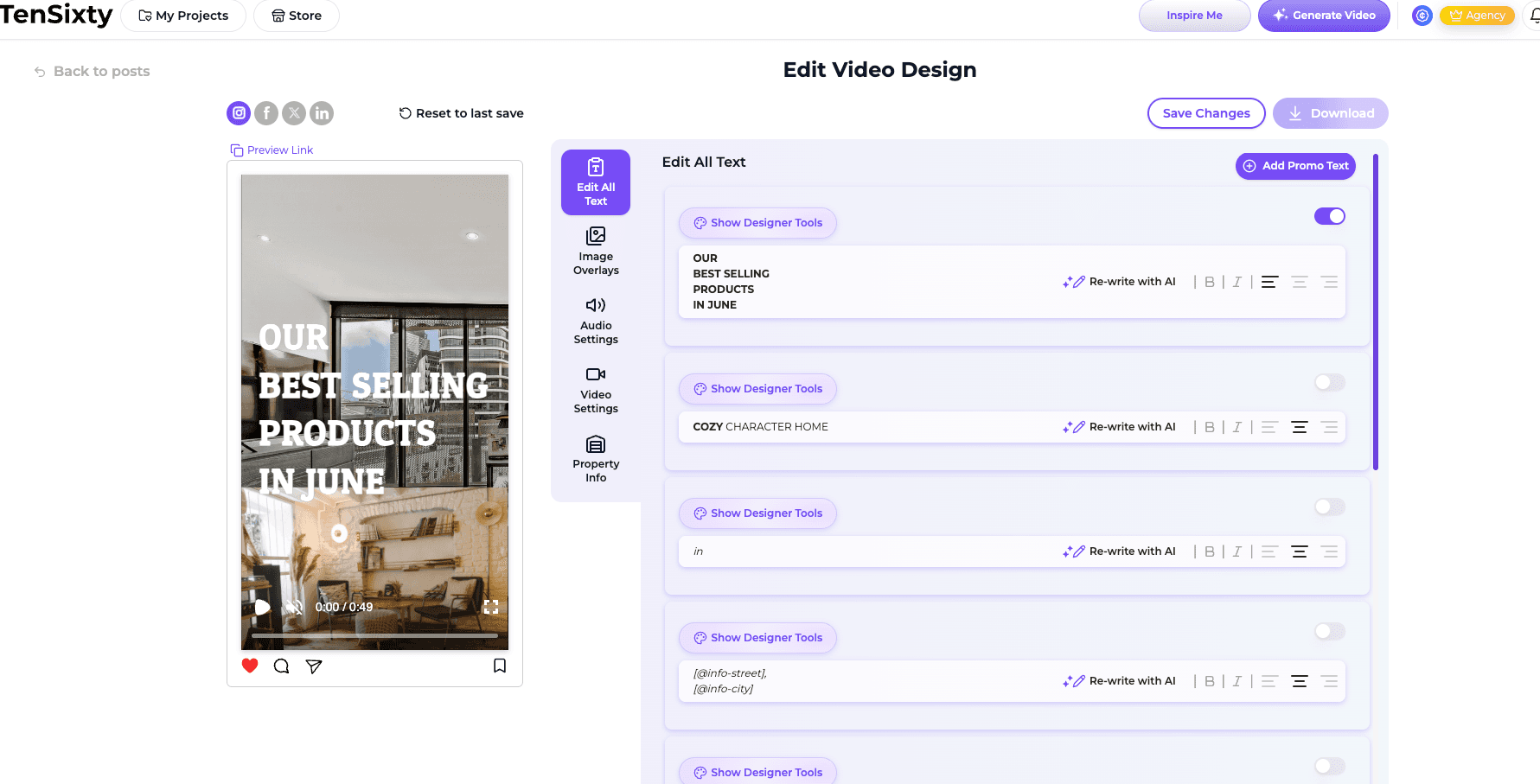Image resolution: width=1540 pixels, height=784 pixels.
Task: Bold the OUR BEST SELLING text
Action: (1210, 282)
